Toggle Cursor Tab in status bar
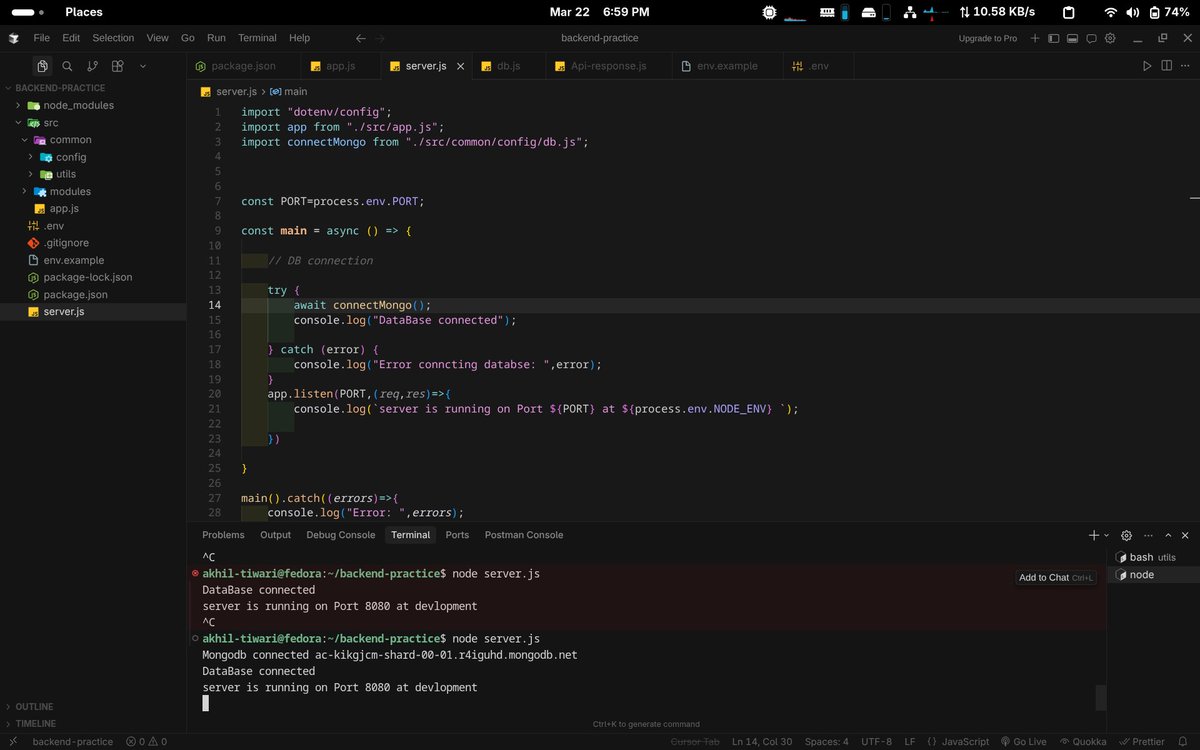The width and height of the screenshot is (1200, 750). tap(695, 741)
